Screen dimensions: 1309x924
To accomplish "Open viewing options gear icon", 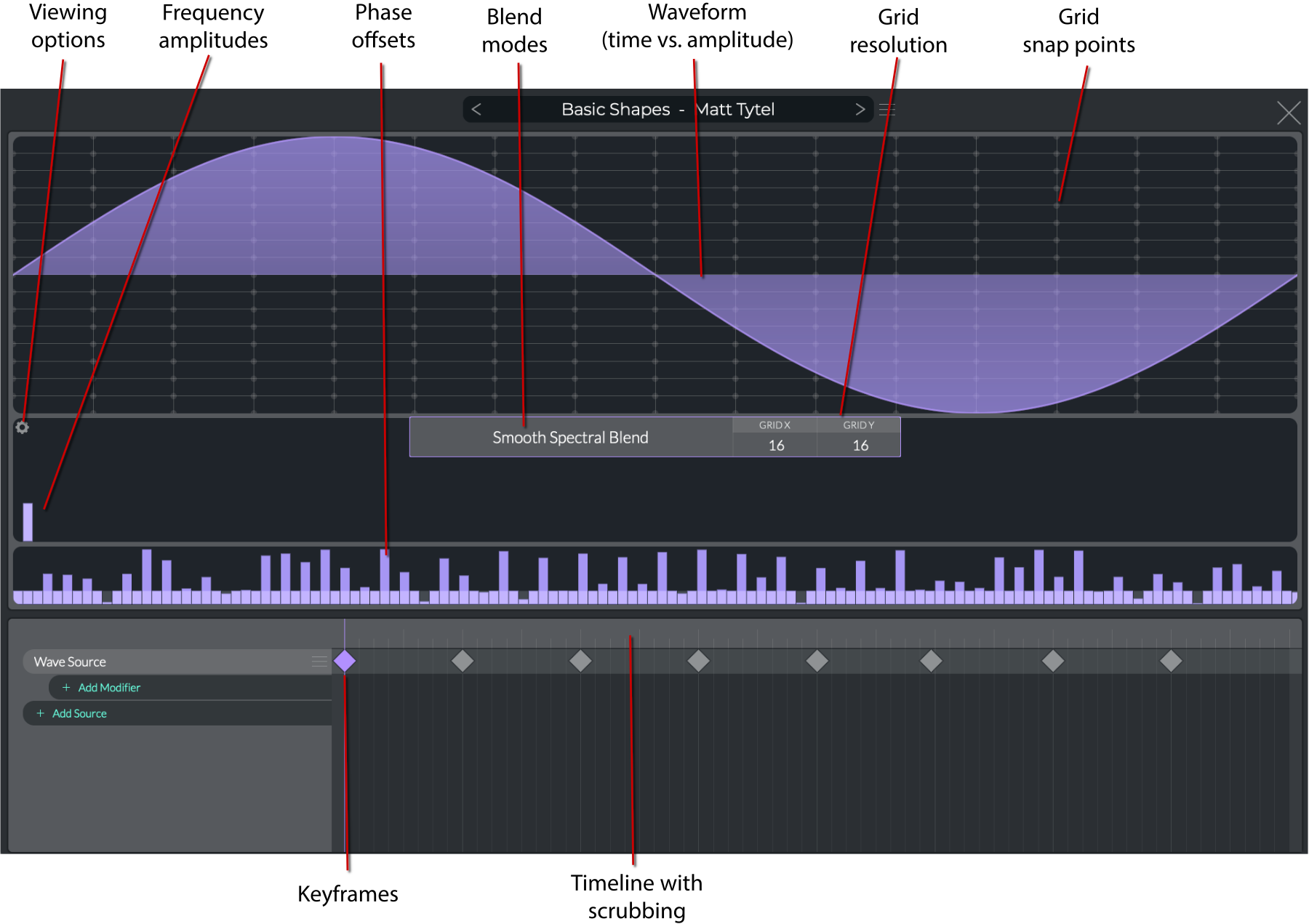I will (23, 427).
